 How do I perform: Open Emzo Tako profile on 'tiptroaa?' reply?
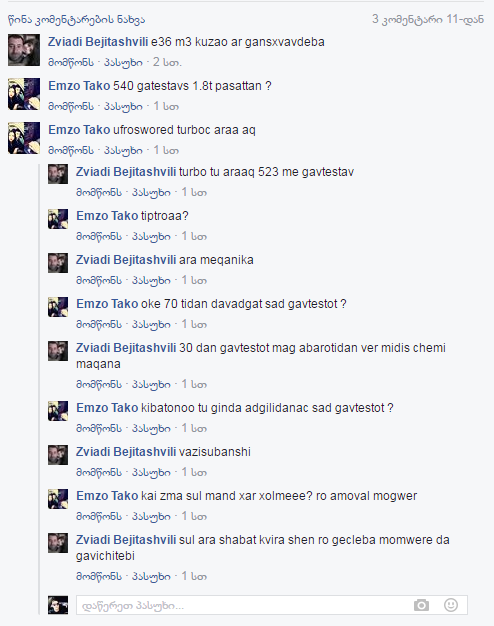pyautogui.click(x=107, y=216)
